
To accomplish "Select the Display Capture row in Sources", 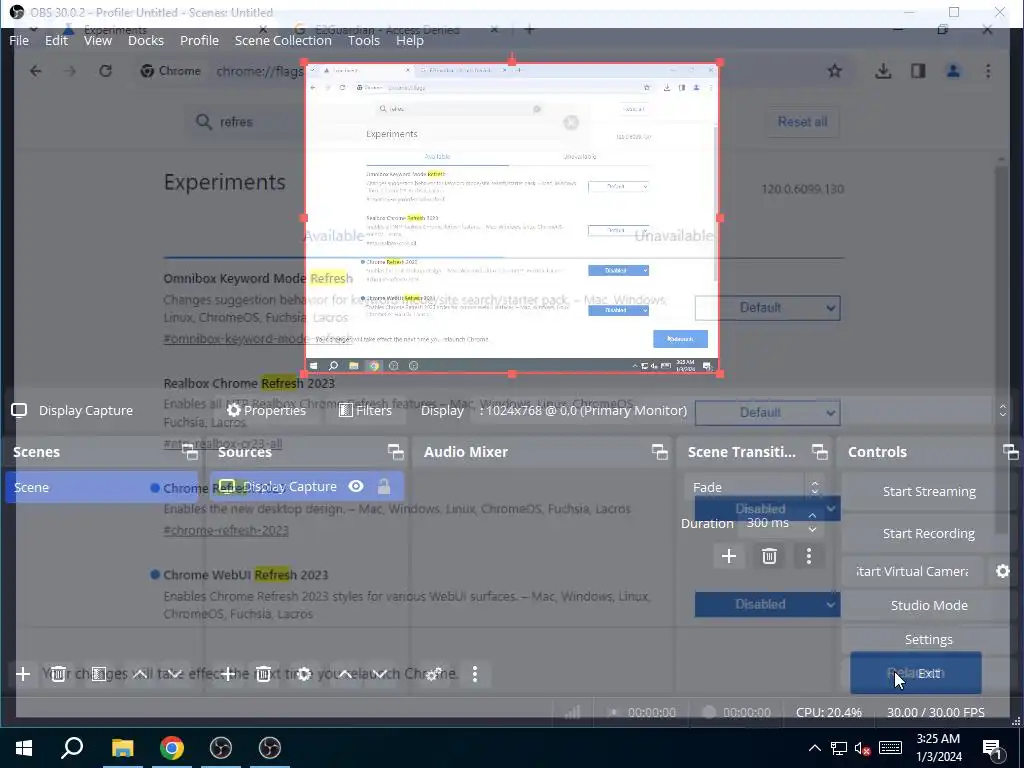I will coord(307,487).
